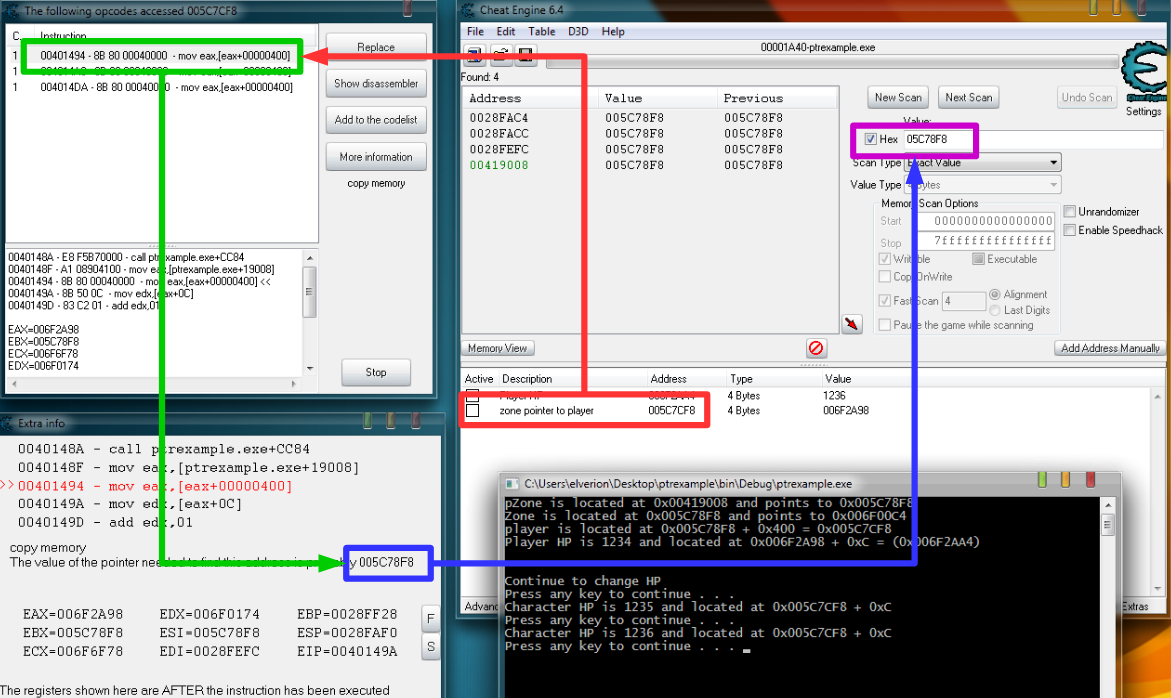The height and width of the screenshot is (698, 1171).
Task: Click Show disassembler button
Action: point(375,84)
